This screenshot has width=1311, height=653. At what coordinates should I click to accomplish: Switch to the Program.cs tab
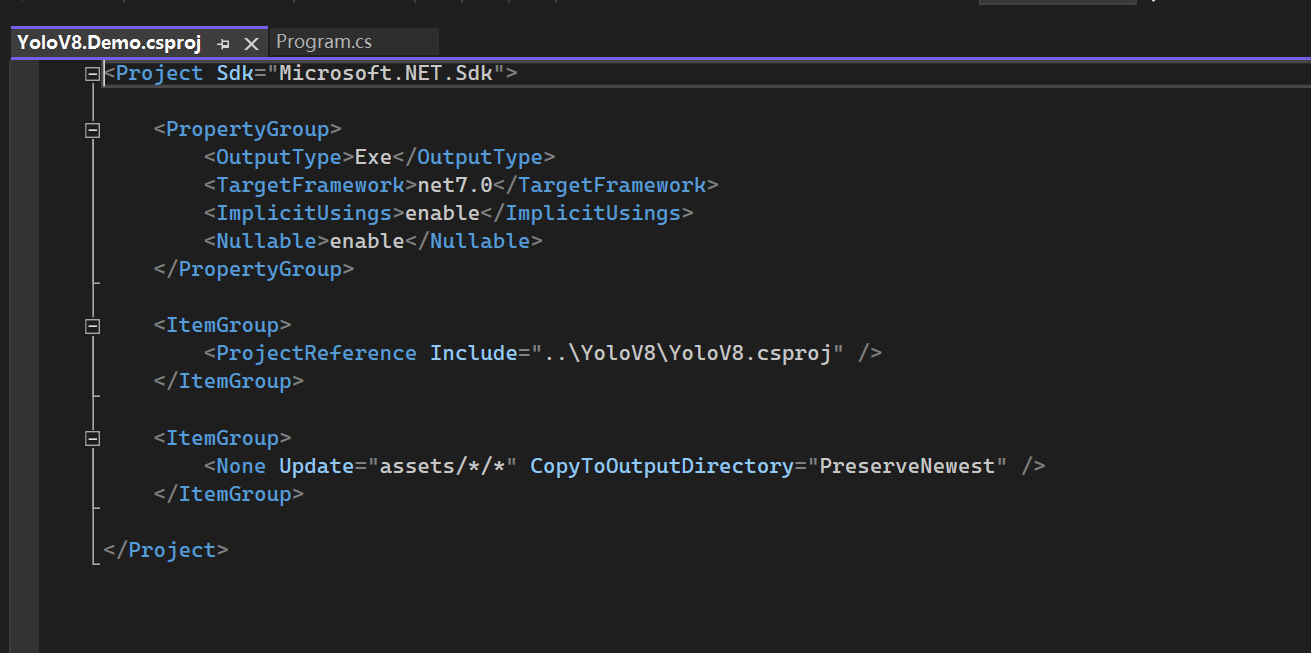[x=324, y=42]
